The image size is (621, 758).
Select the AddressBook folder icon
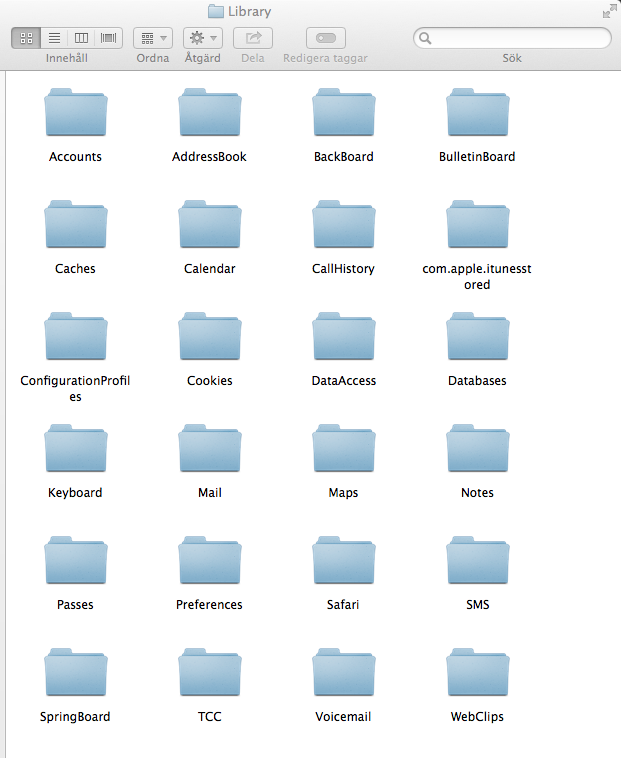210,112
